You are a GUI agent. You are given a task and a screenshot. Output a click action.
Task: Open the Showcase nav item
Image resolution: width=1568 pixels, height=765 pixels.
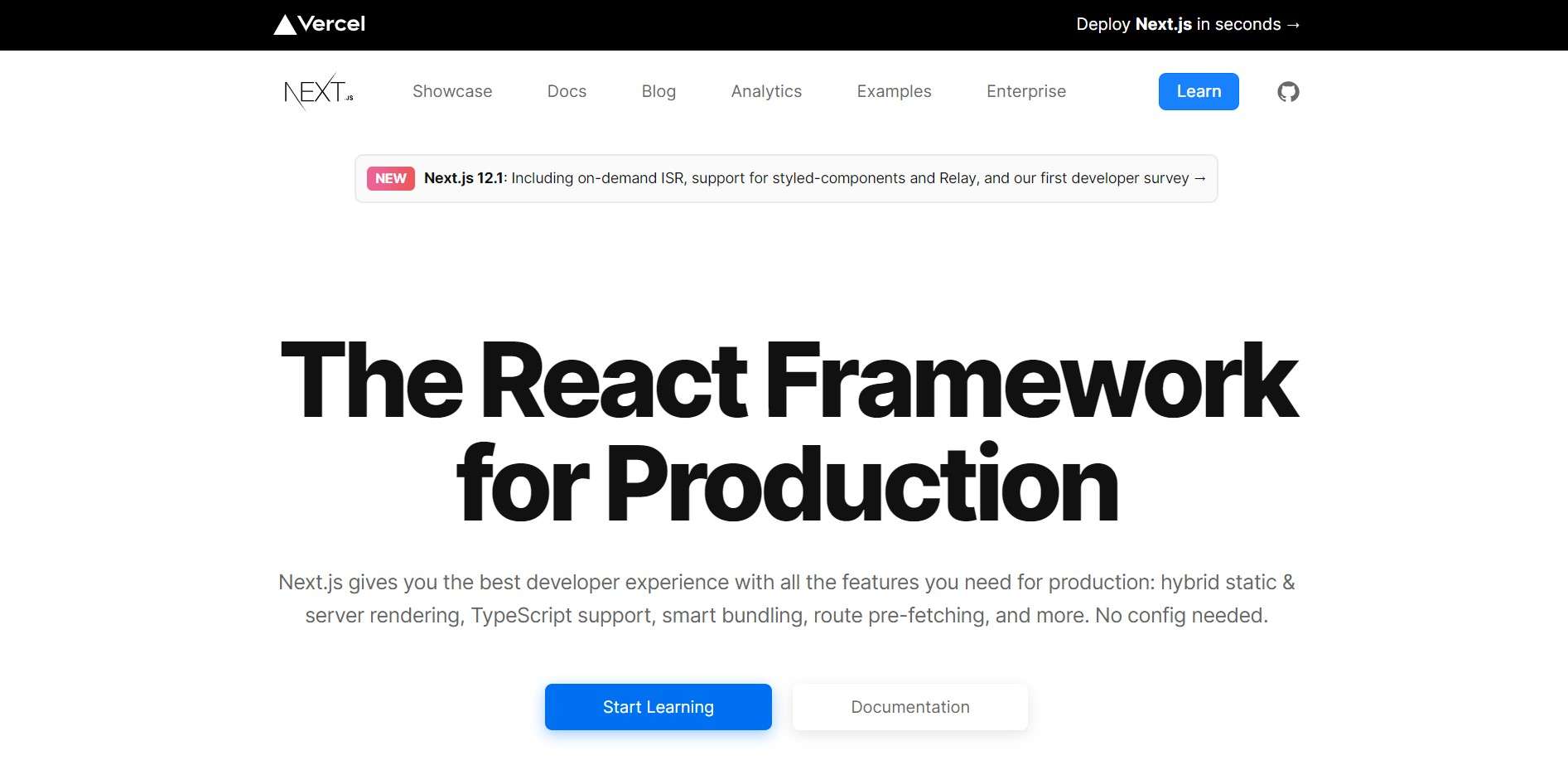(x=452, y=91)
